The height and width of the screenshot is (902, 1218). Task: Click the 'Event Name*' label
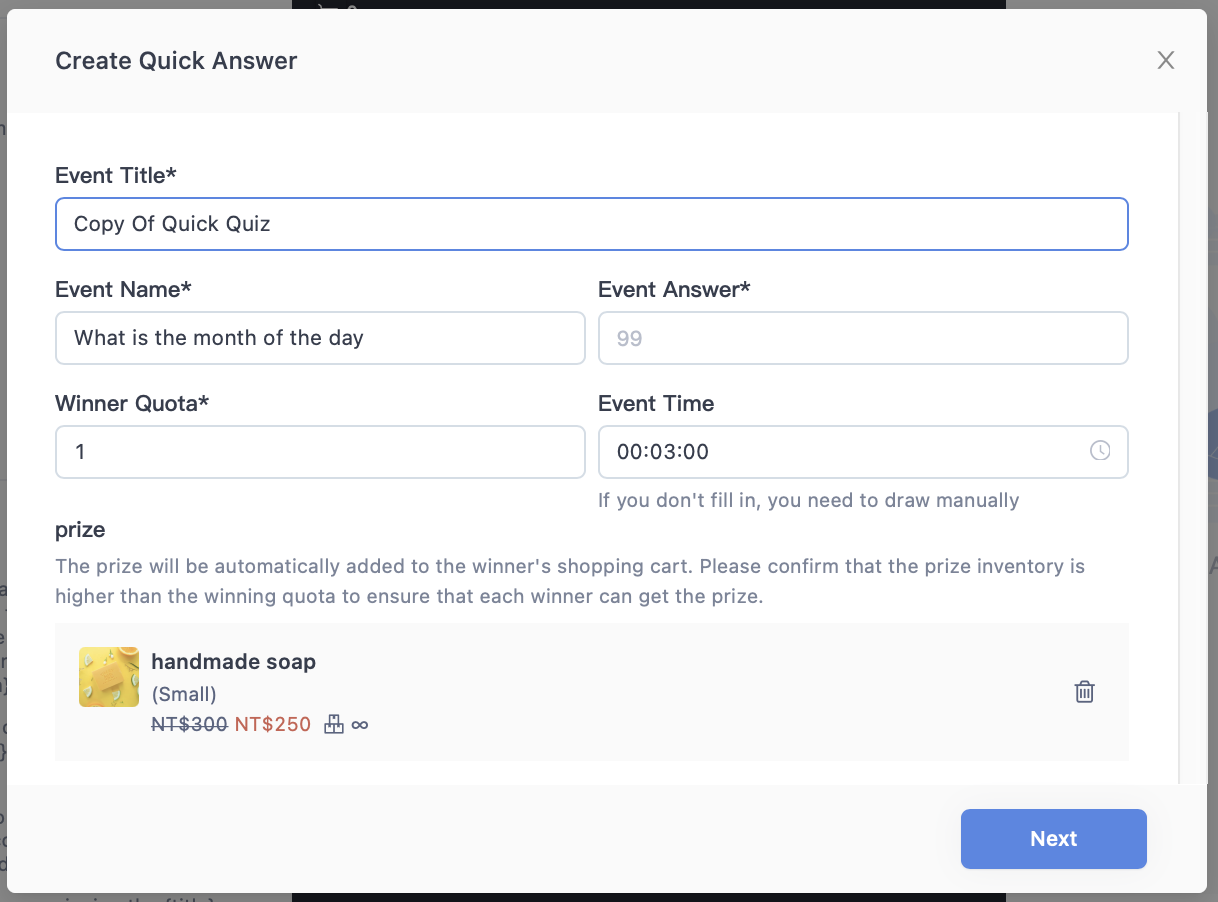coord(123,289)
